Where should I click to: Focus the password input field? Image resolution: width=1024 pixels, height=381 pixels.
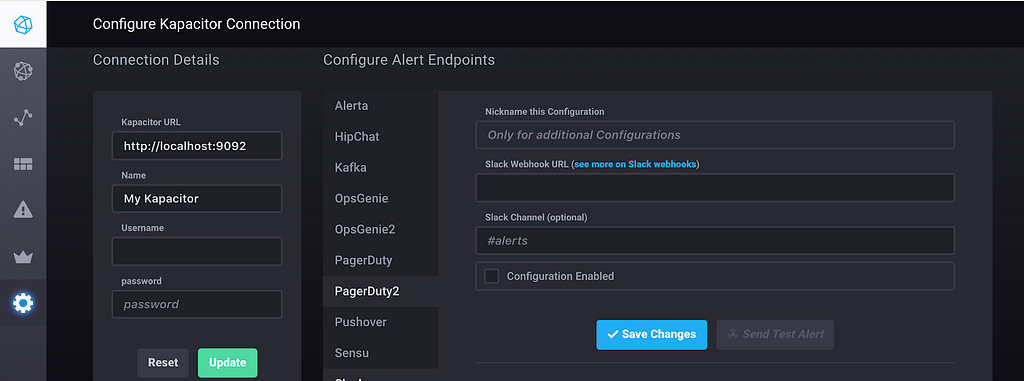(197, 305)
